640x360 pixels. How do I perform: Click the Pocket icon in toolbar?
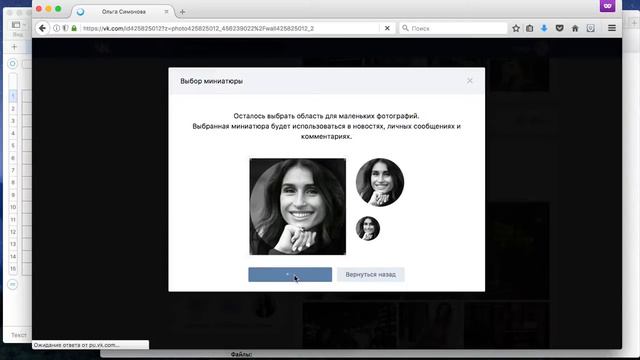[x=560, y=28]
